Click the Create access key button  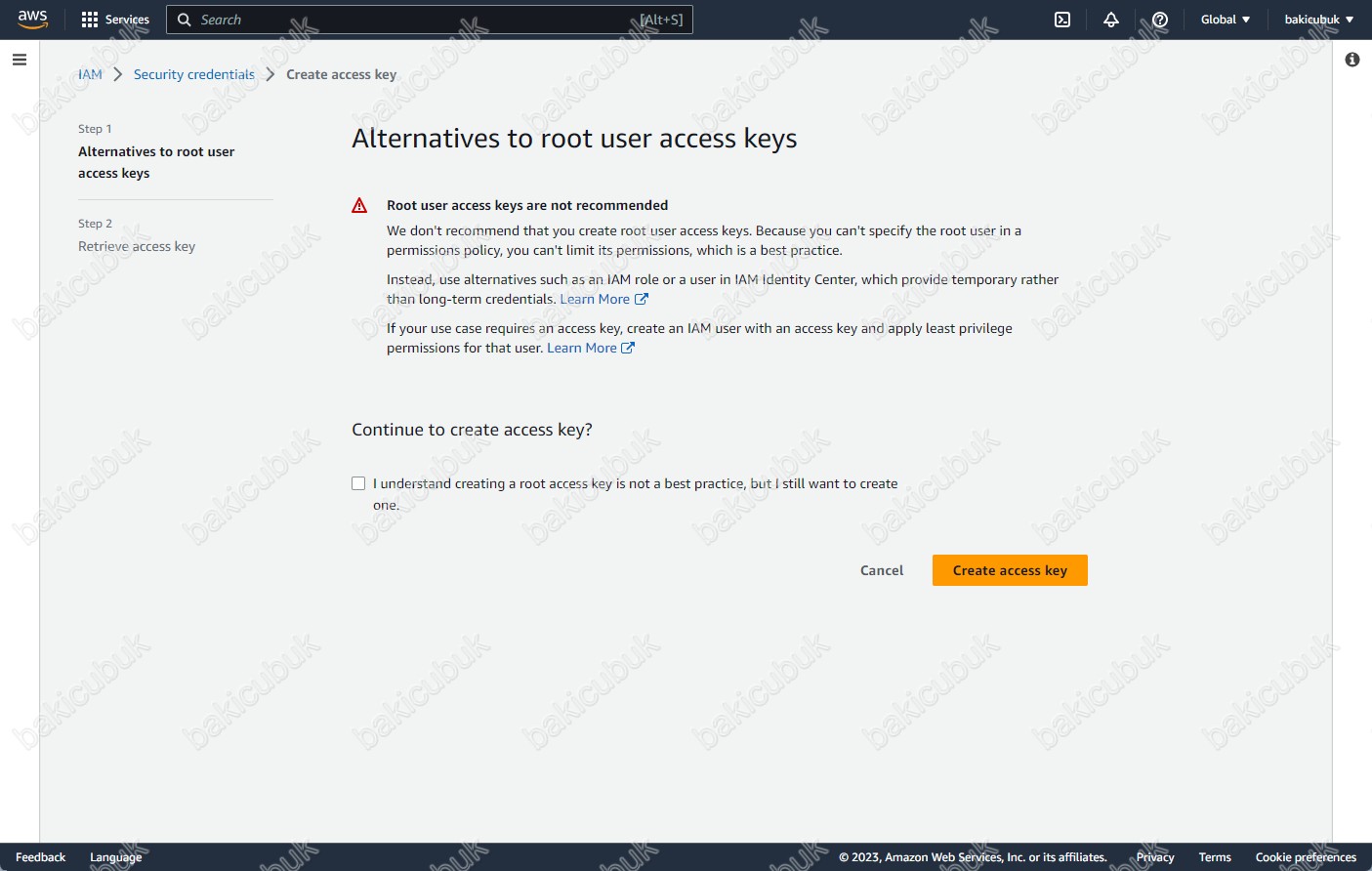pos(1010,570)
